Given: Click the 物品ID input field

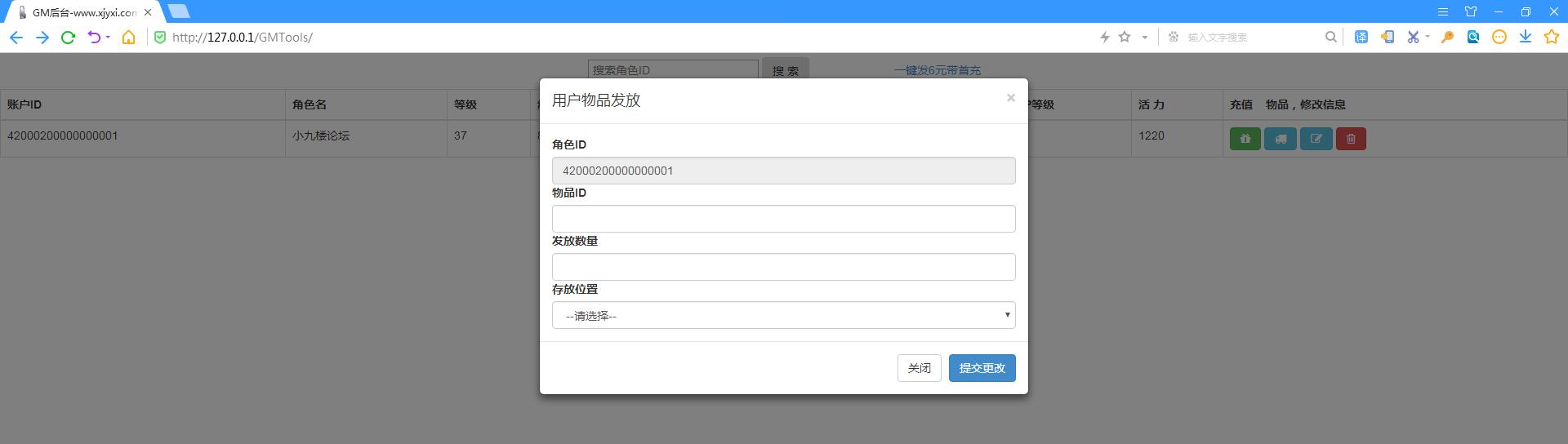Looking at the screenshot, I should (x=783, y=219).
